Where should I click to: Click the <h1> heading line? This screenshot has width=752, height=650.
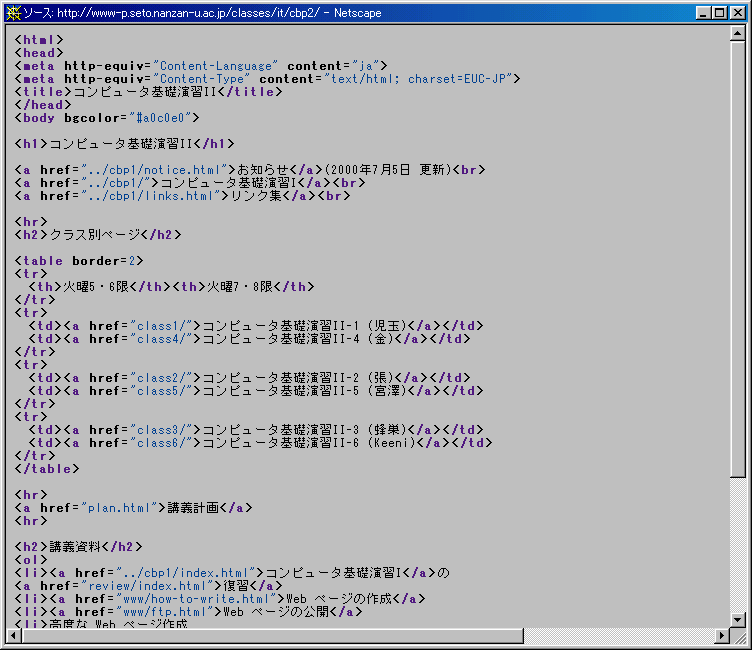tap(124, 143)
